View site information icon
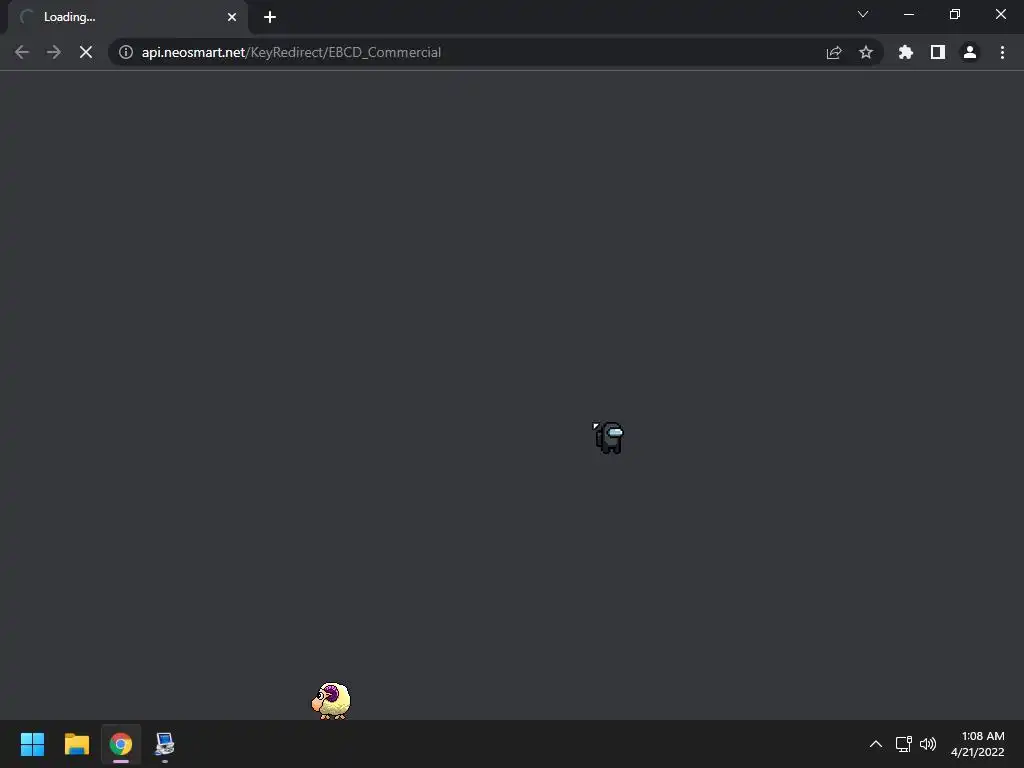Image resolution: width=1024 pixels, height=768 pixels. tap(126, 52)
